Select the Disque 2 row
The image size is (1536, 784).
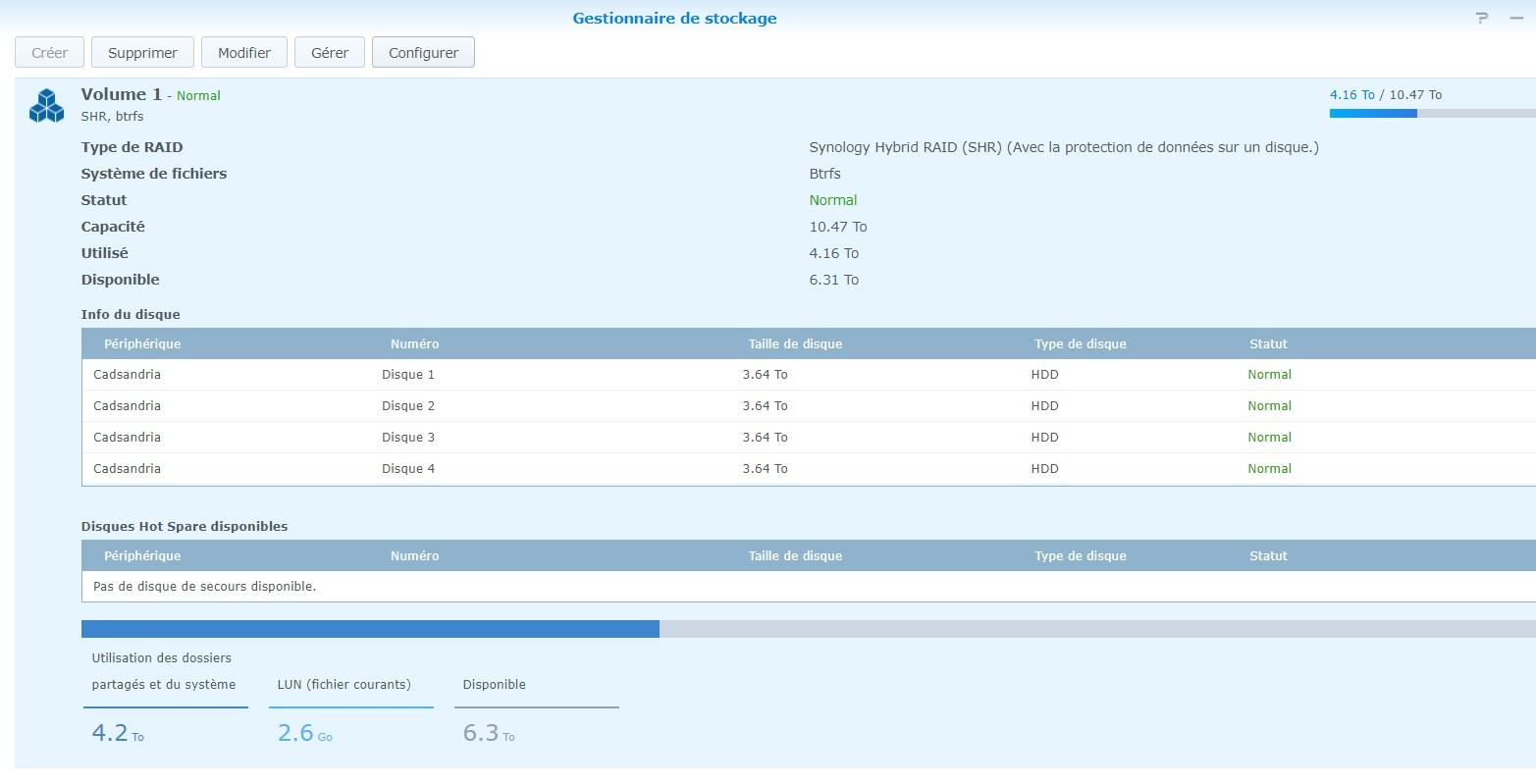tap(809, 406)
